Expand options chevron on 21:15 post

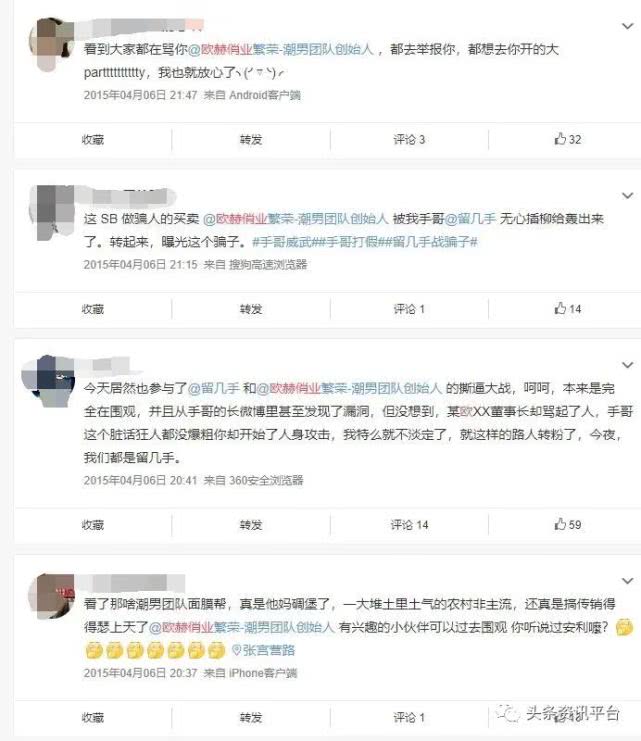click(627, 196)
